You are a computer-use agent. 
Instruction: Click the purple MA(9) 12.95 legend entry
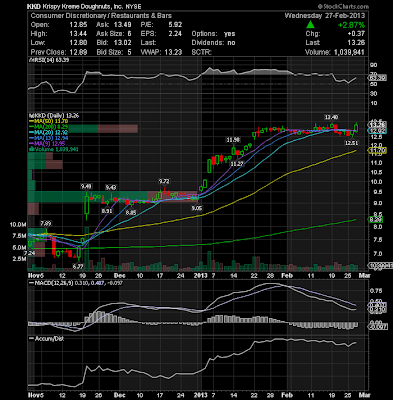click(48, 144)
